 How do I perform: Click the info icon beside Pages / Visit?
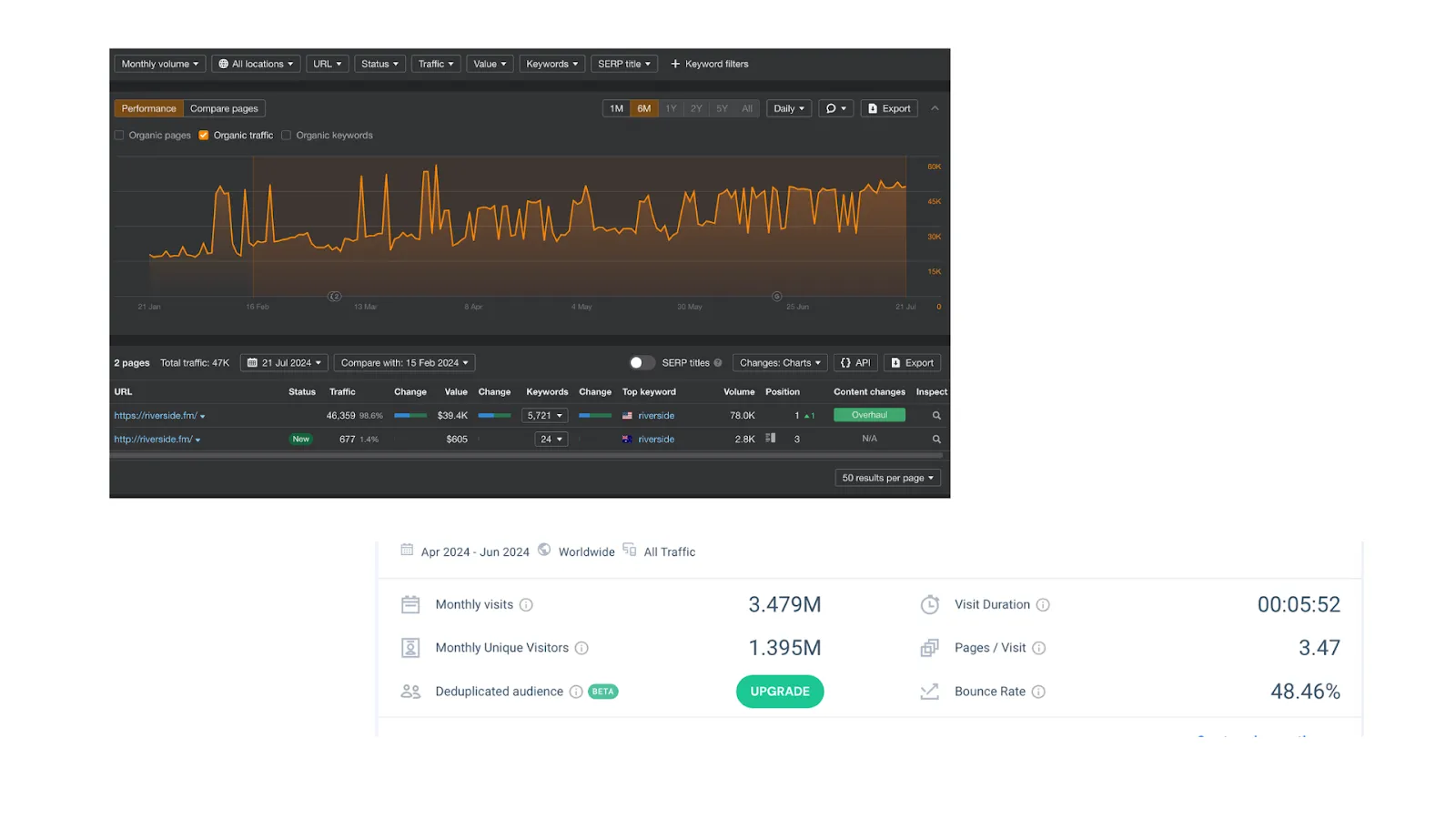pyautogui.click(x=1039, y=648)
